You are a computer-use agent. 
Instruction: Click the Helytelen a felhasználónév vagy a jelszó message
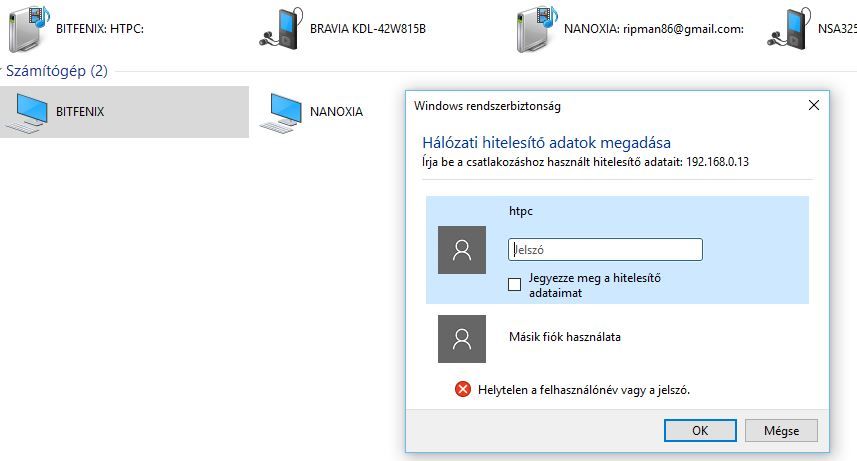tap(584, 390)
